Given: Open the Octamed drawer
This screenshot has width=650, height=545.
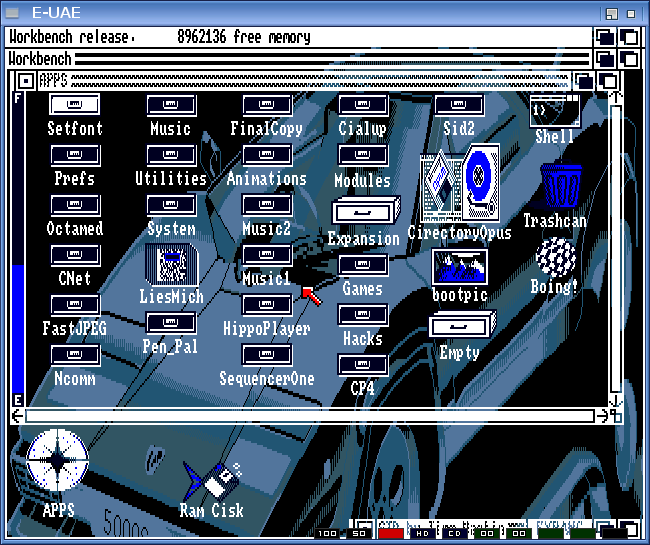Looking at the screenshot, I should 75,206.
